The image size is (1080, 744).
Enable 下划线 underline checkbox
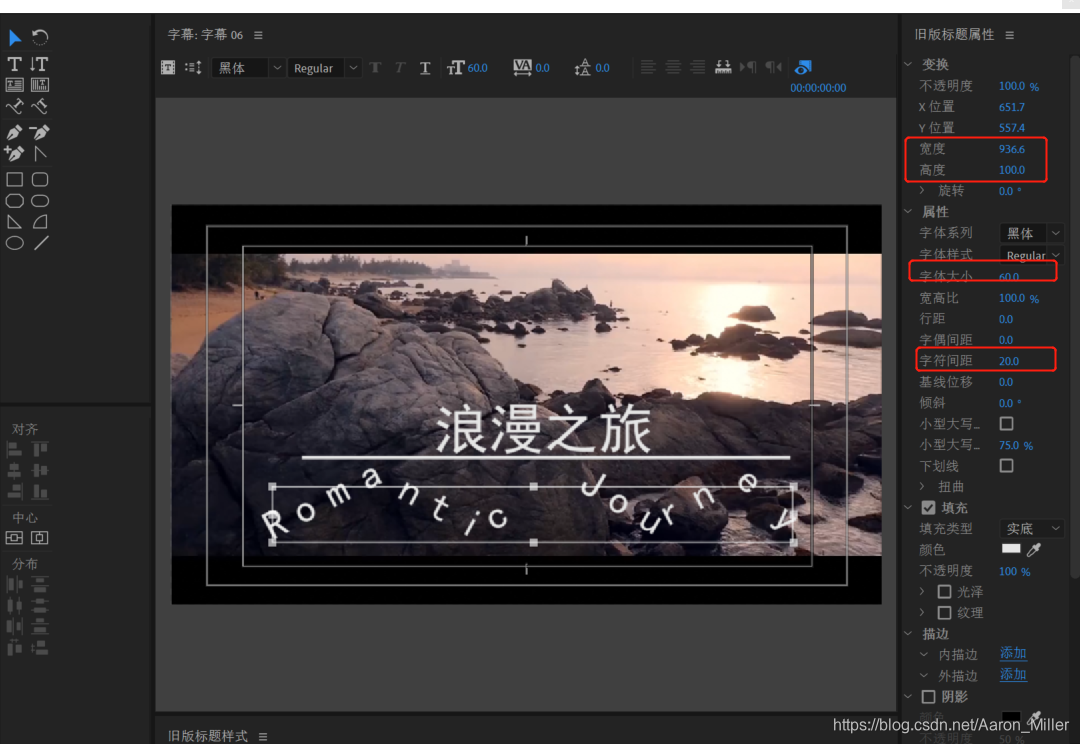click(x=1006, y=466)
